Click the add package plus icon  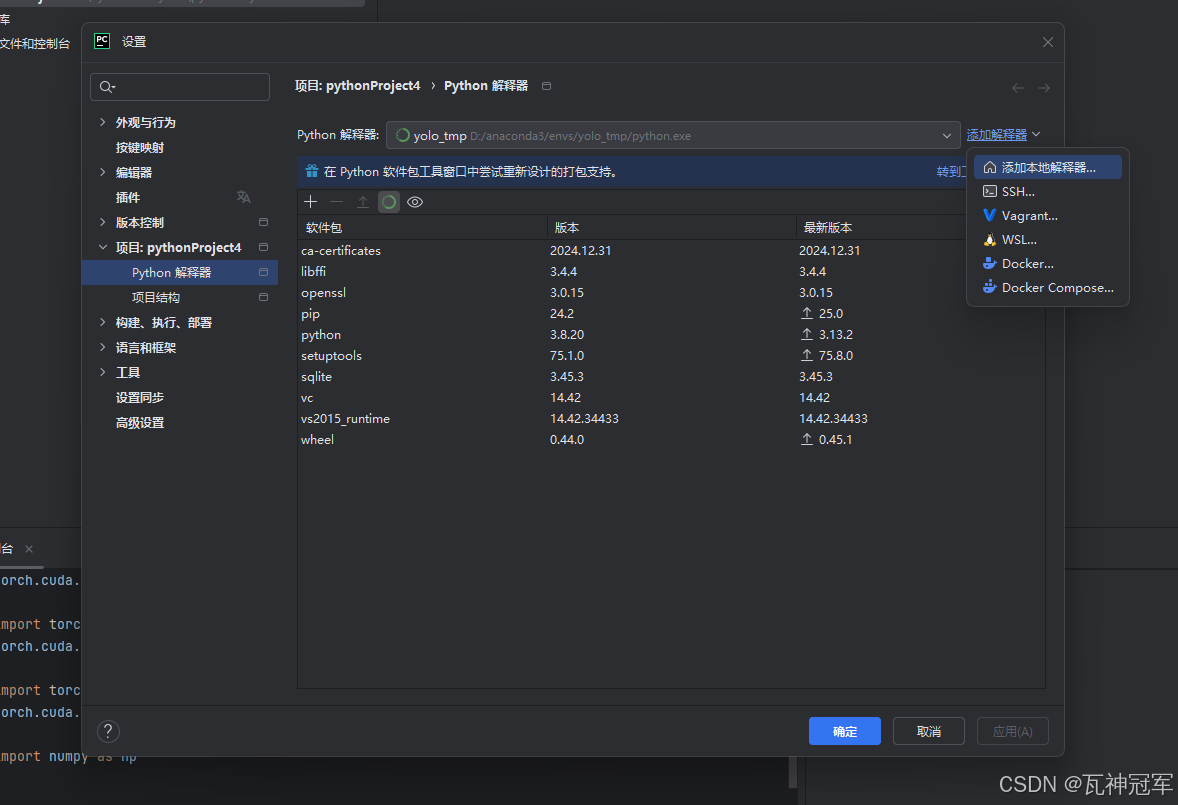310,202
